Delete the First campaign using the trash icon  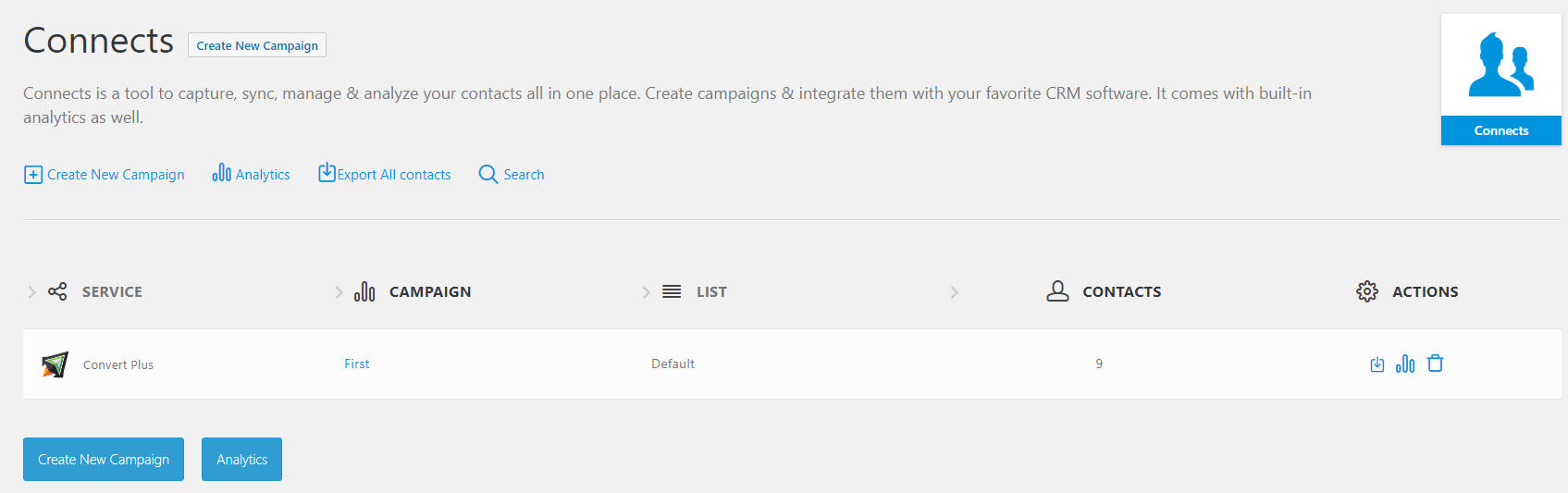click(1435, 364)
